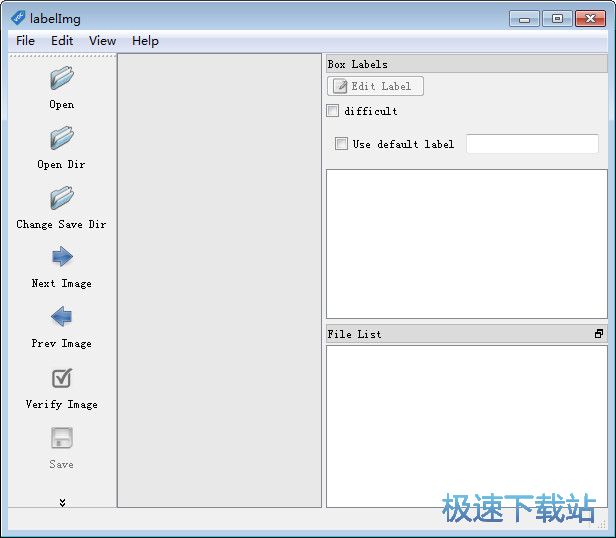The image size is (616, 538).
Task: Click inside the File List pane
Action: [x=466, y=425]
